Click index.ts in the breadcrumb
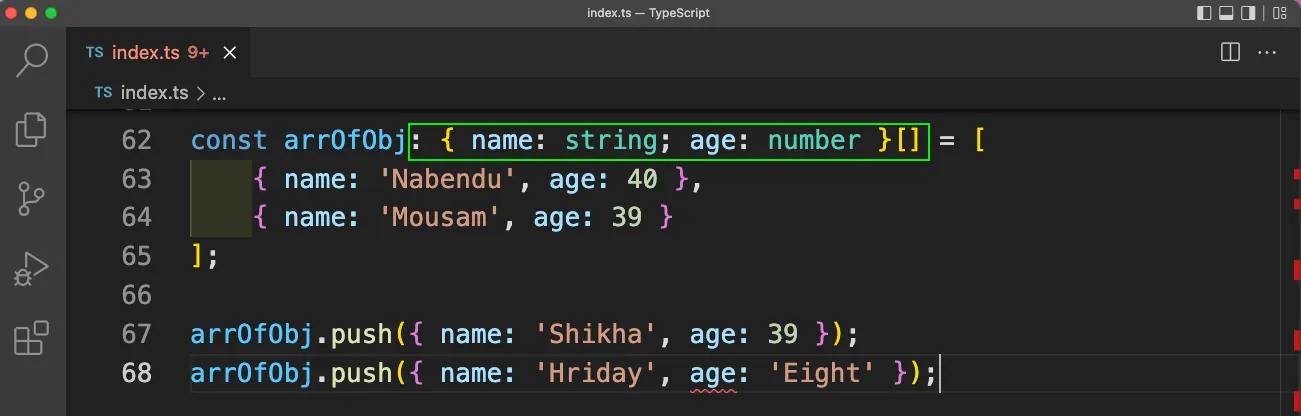 point(154,93)
